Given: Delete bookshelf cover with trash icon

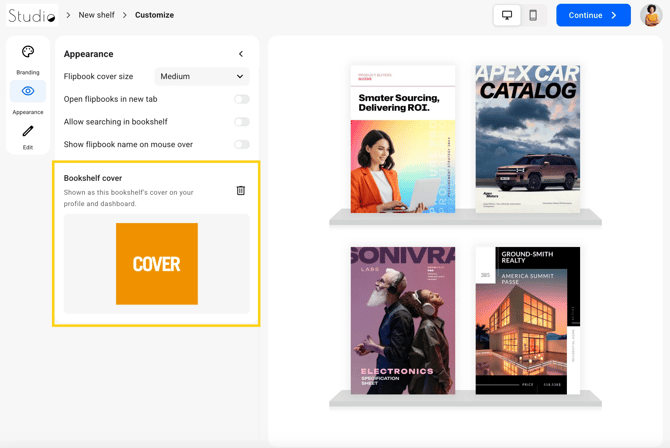Looking at the screenshot, I should 241,190.
